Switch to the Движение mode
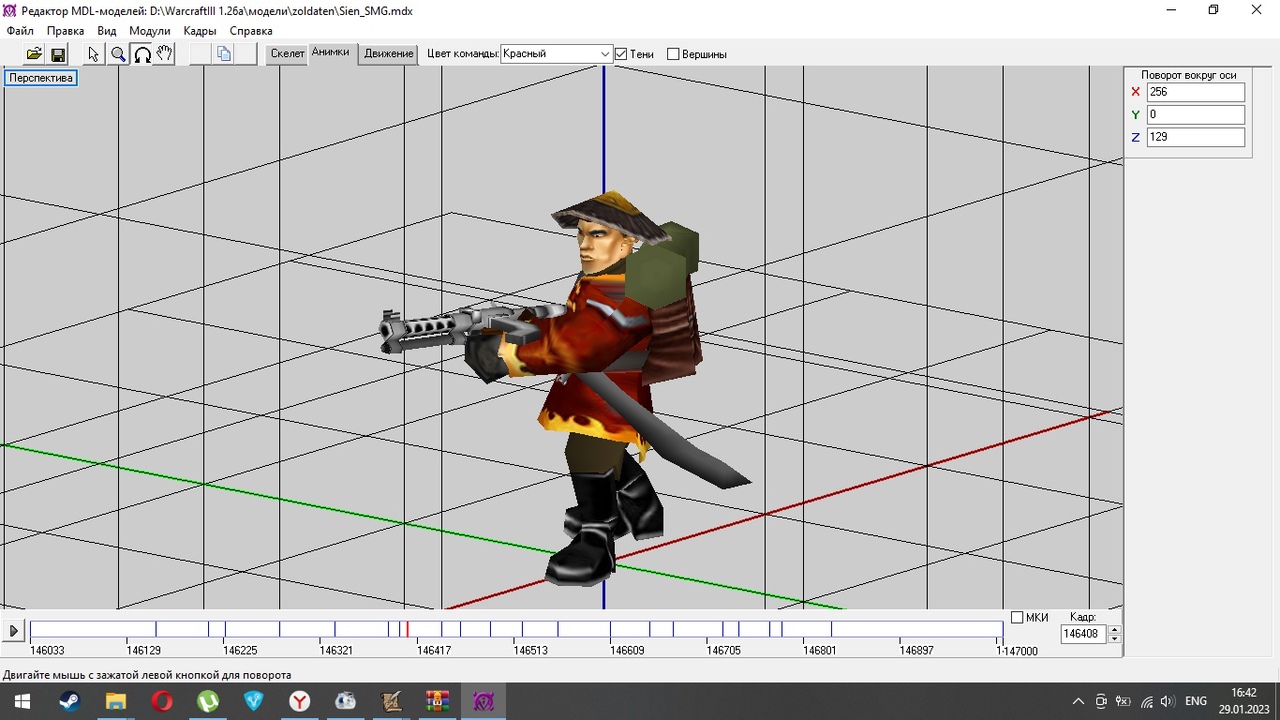Viewport: 1280px width, 720px height. 389,54
